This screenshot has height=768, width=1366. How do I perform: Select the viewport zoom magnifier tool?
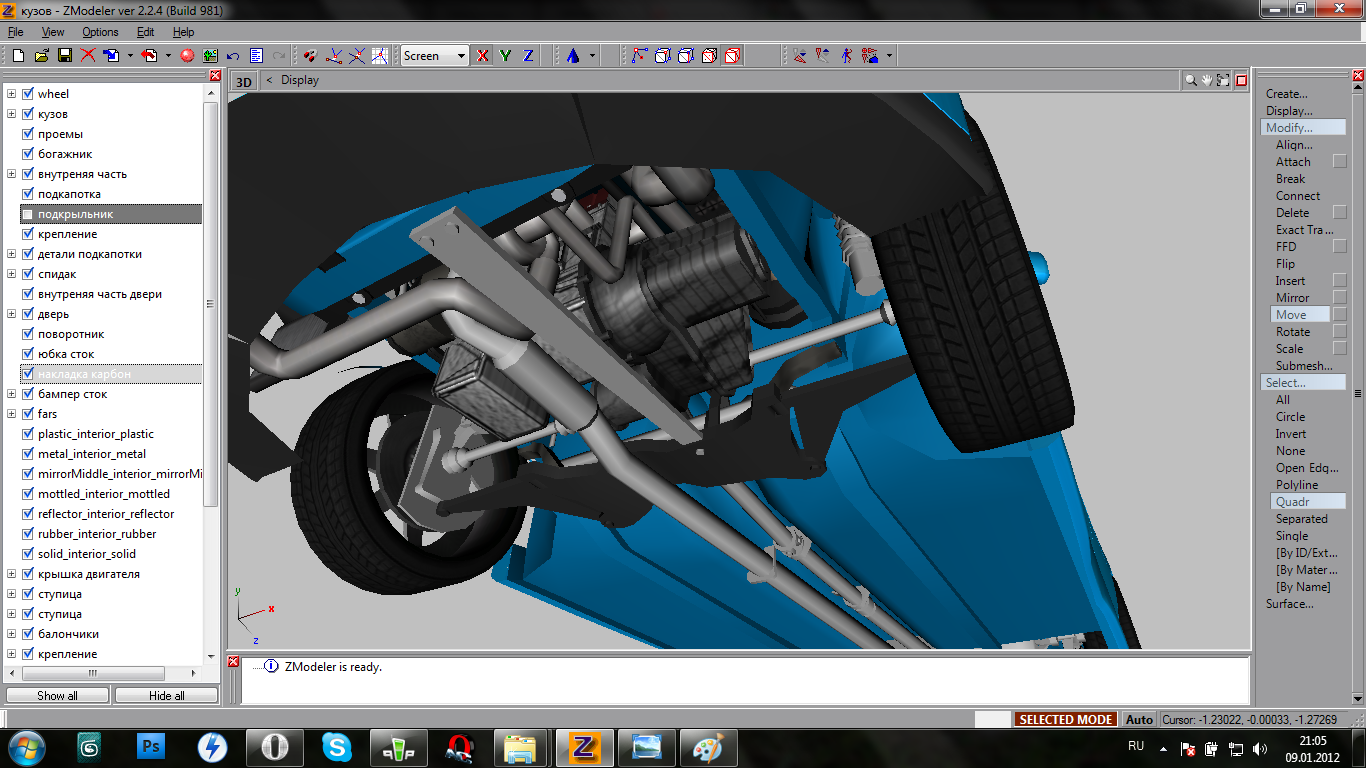coord(1190,80)
